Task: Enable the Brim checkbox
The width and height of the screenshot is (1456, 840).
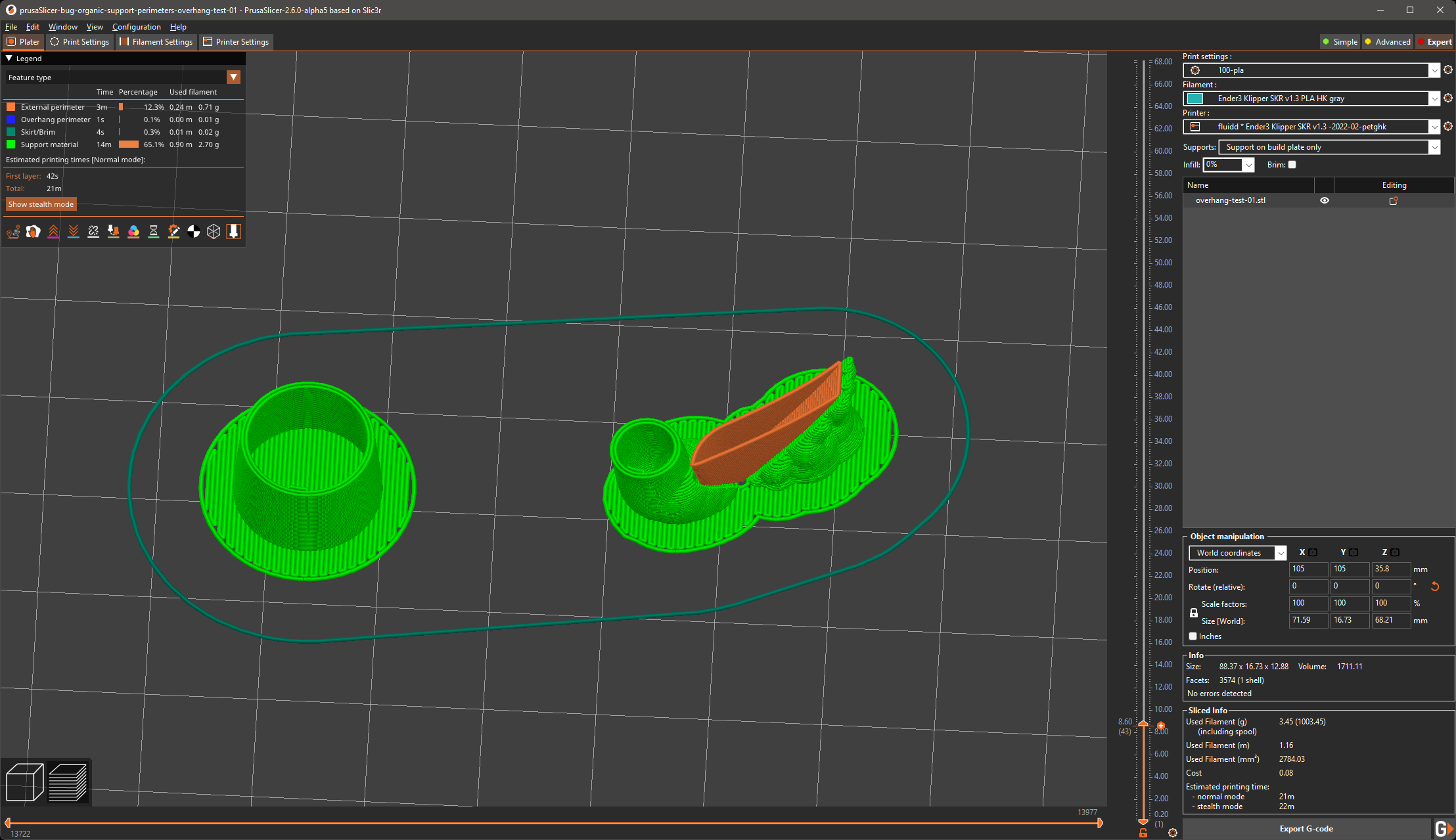Action: (1292, 164)
